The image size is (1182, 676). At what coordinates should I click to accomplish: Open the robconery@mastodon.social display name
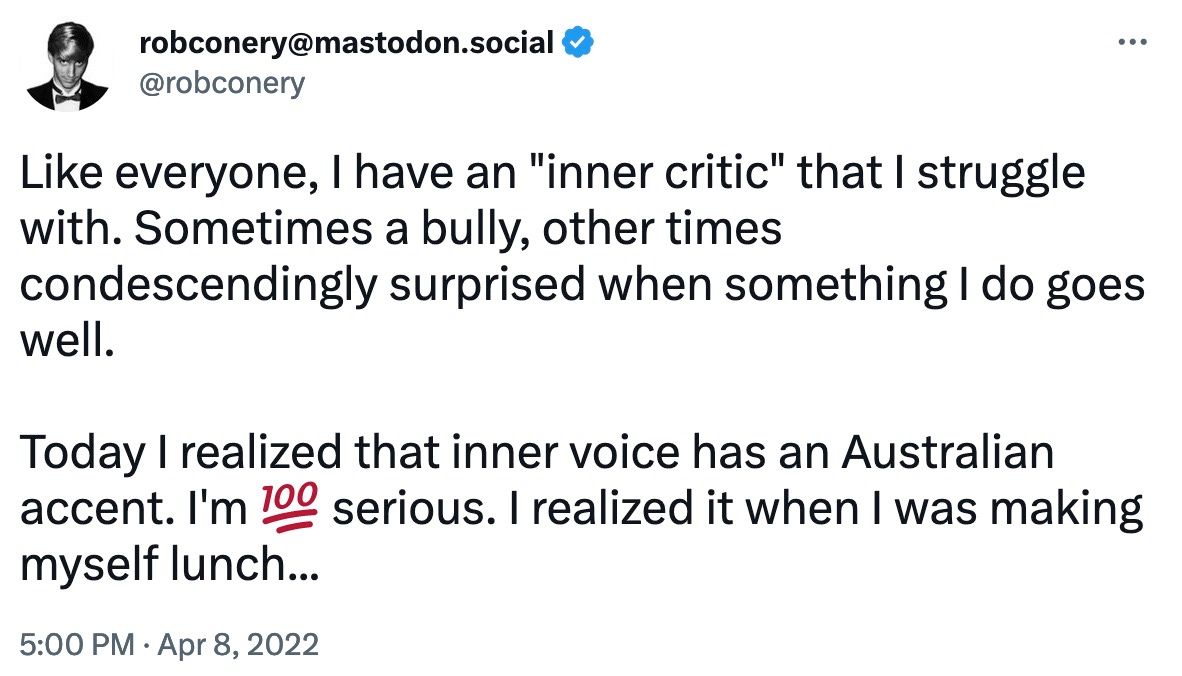(347, 43)
